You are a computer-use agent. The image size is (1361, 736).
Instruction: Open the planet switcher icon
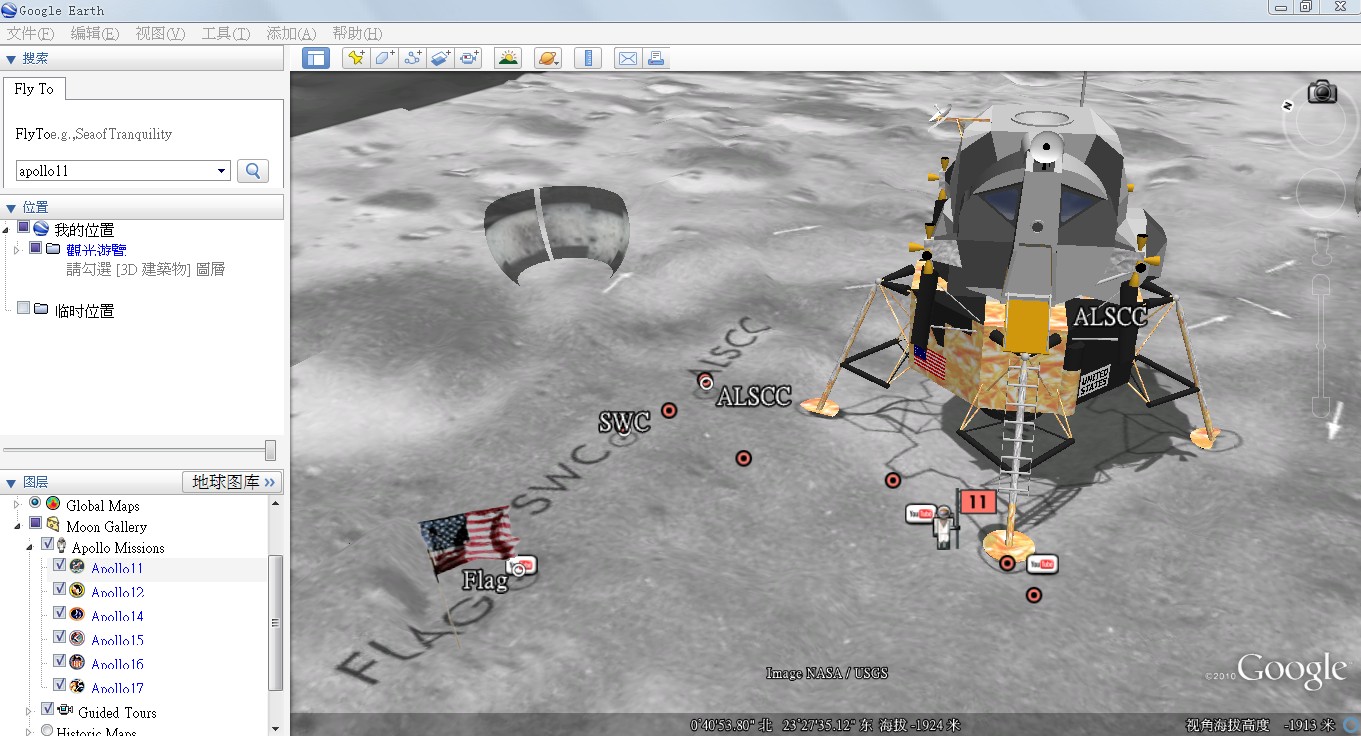[x=548, y=58]
